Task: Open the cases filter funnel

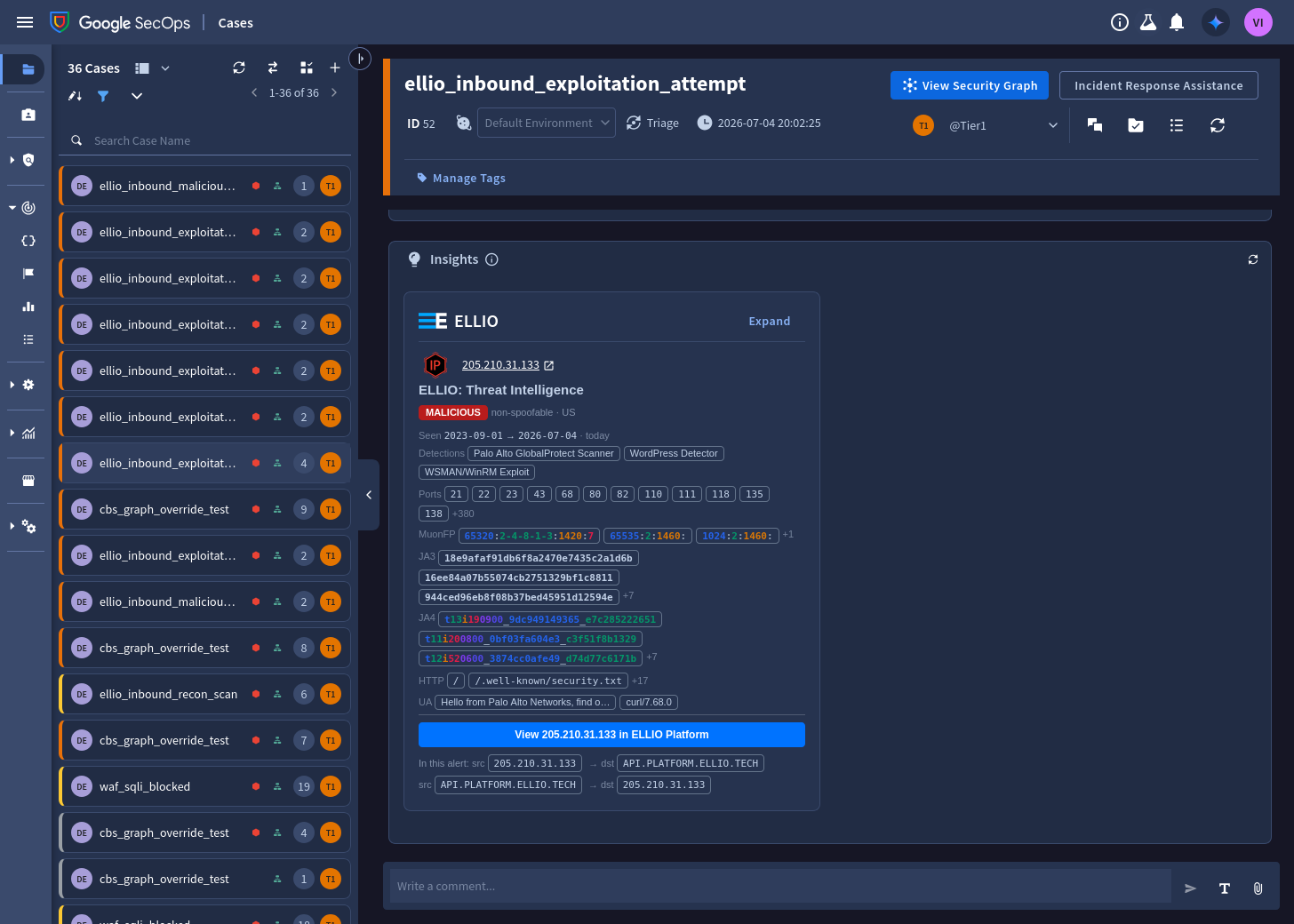Action: [103, 96]
